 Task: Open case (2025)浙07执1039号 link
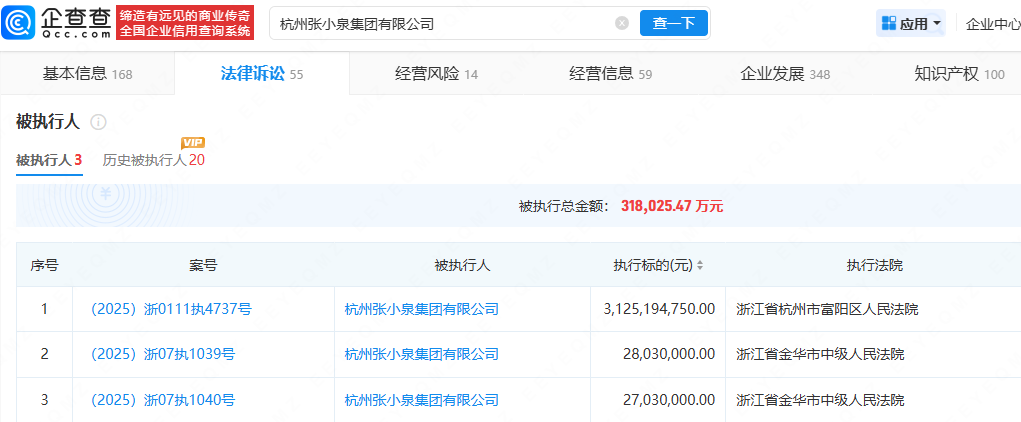pyautogui.click(x=162, y=354)
